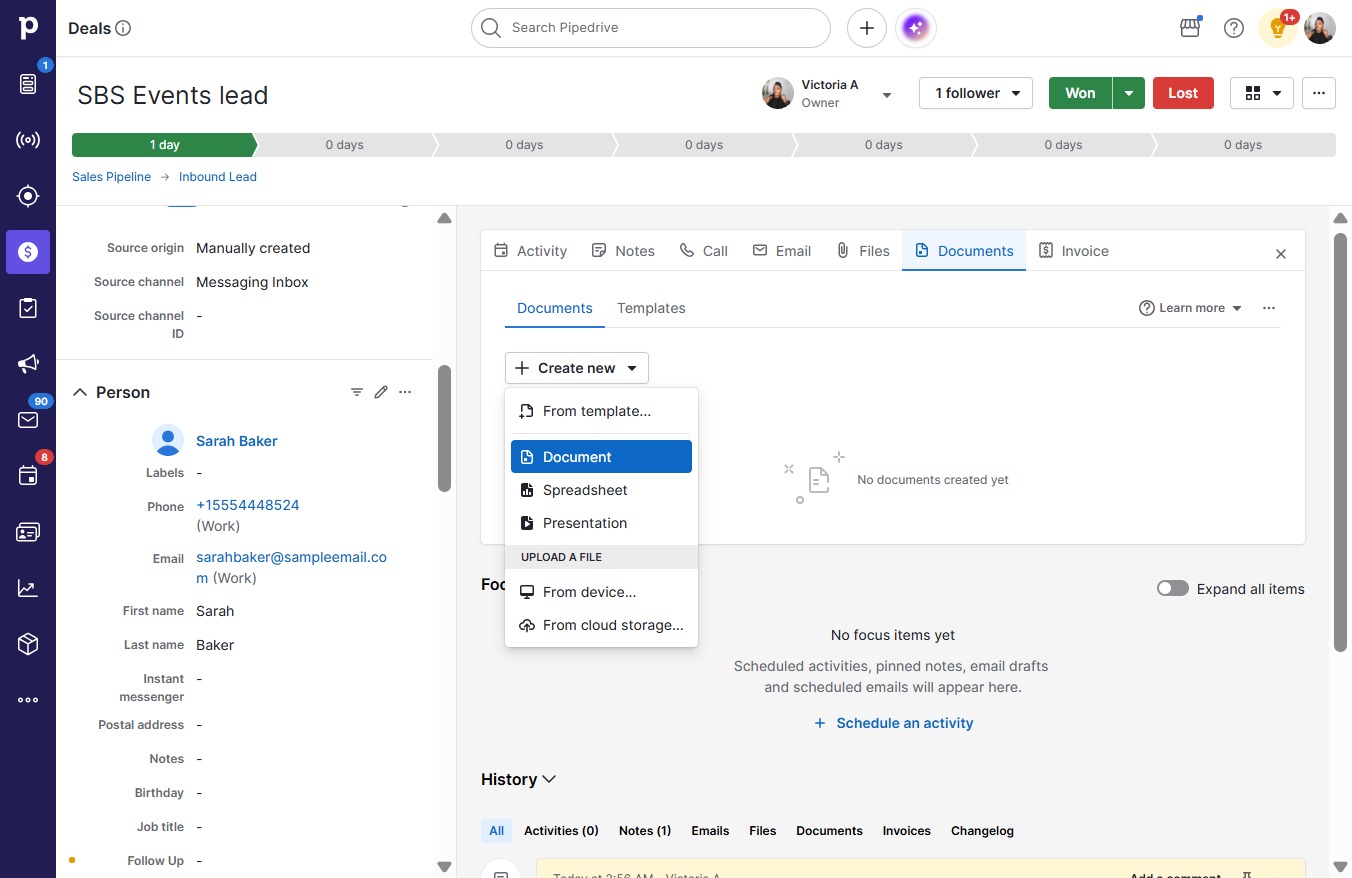This screenshot has width=1352, height=878.
Task: Select Document from Create new menu
Action: [601, 457]
